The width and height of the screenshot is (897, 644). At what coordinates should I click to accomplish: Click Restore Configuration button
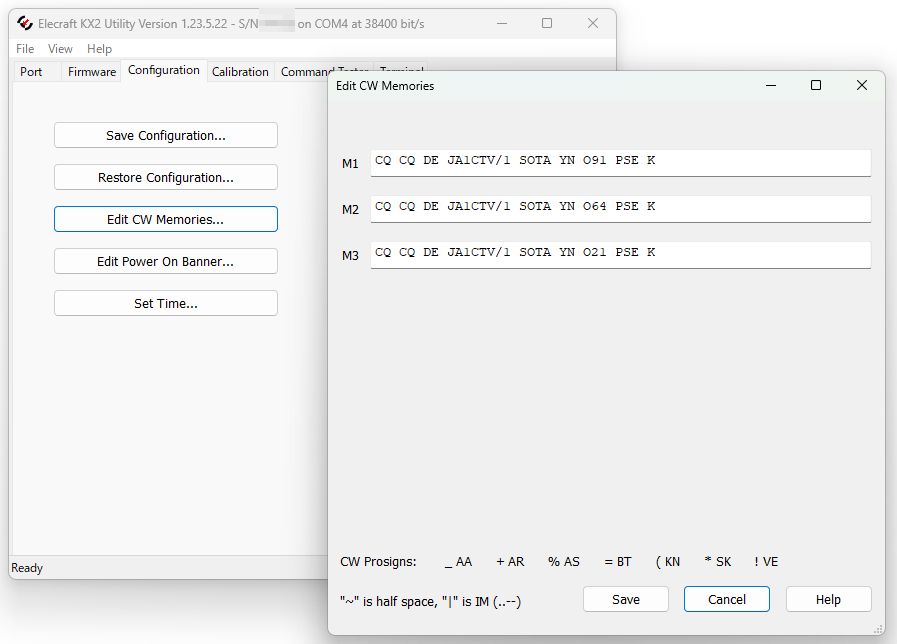(166, 177)
